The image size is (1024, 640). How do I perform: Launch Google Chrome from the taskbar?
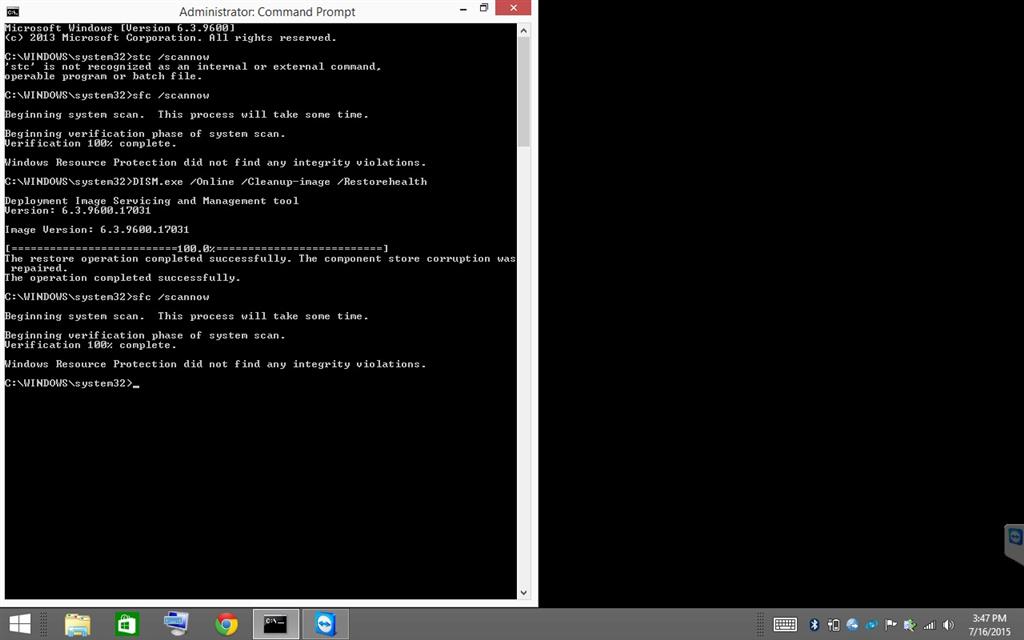click(x=226, y=624)
